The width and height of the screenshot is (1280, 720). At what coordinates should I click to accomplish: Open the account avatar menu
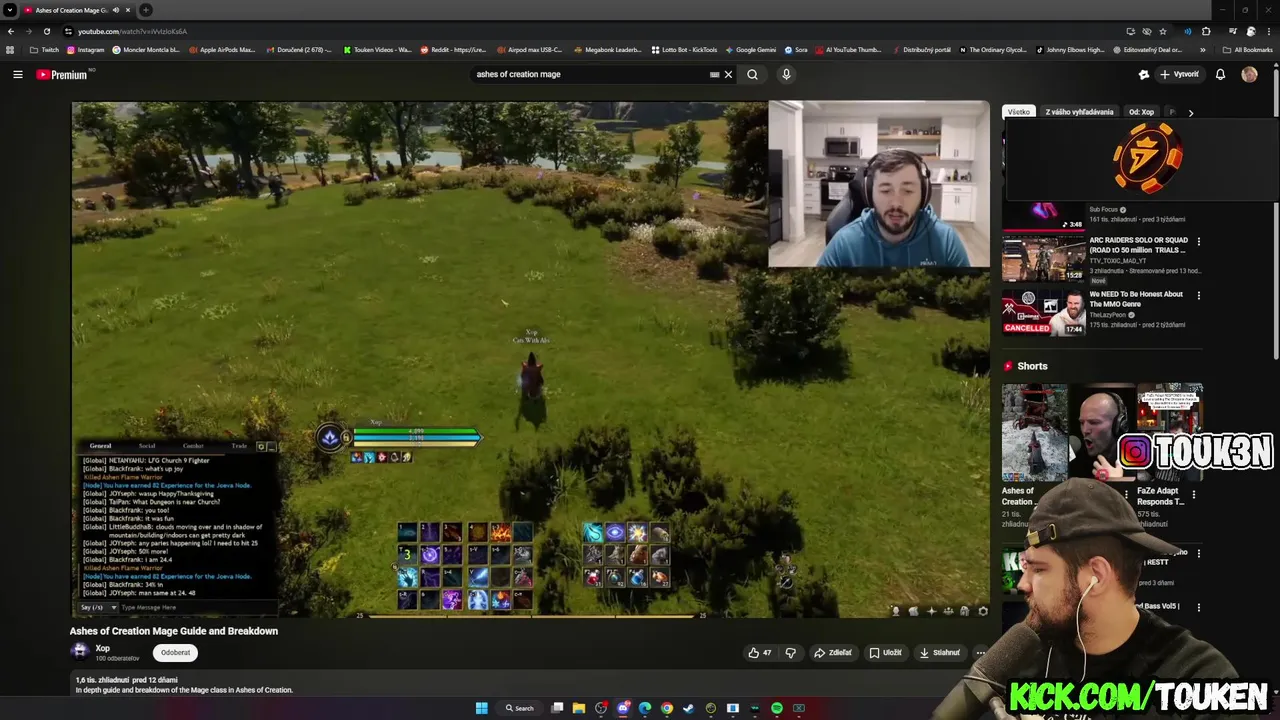(1249, 74)
